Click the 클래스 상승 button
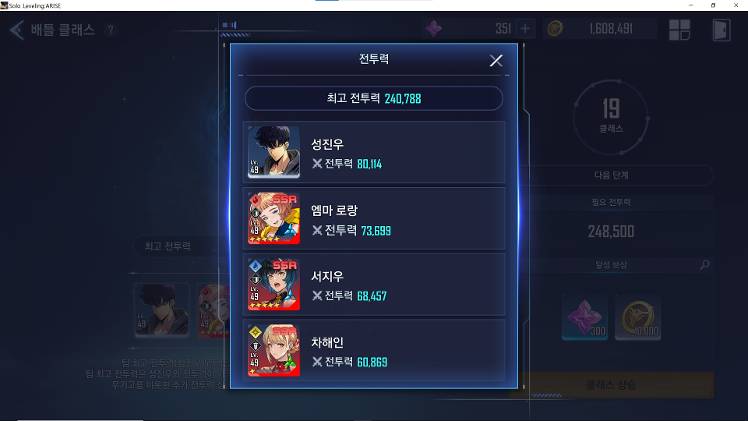 coord(611,385)
